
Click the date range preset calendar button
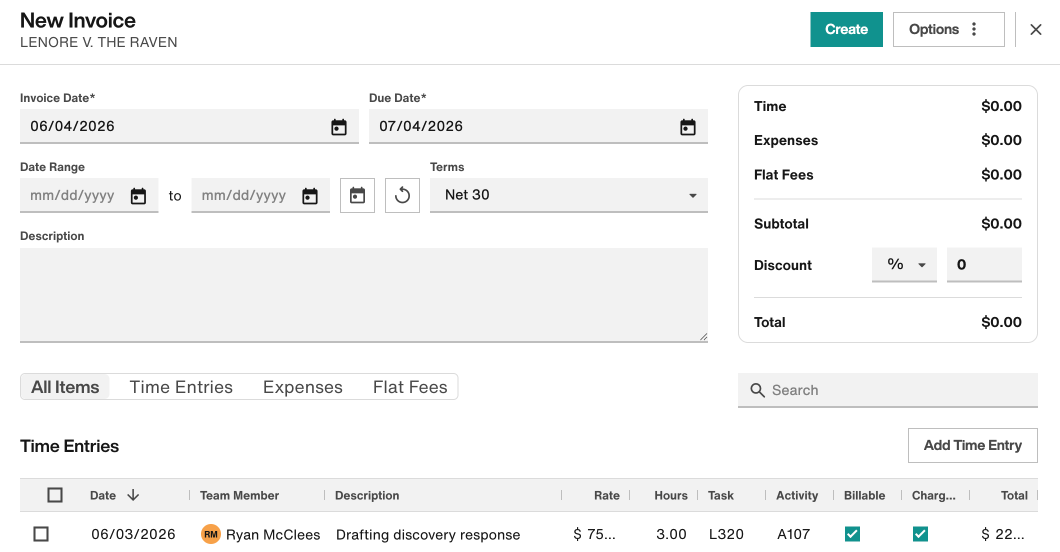tap(357, 195)
